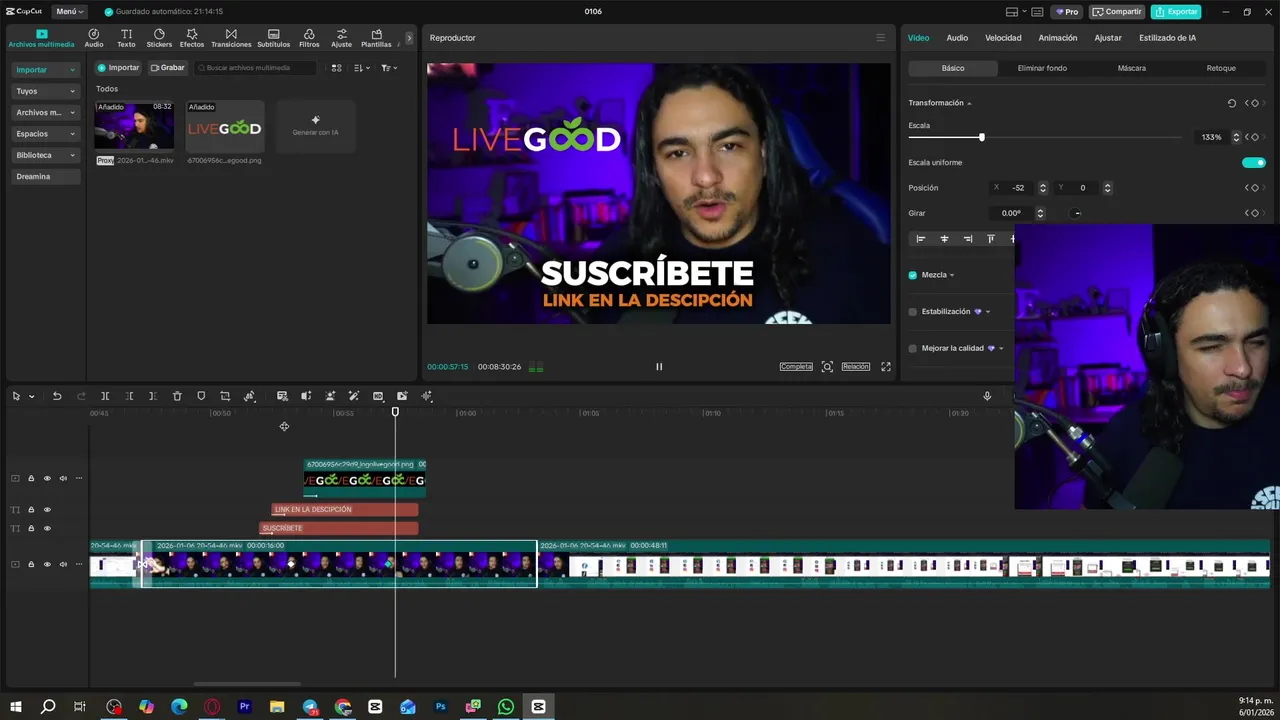Open the media filter dropdown
This screenshot has height=720, width=1280.
pyautogui.click(x=389, y=68)
